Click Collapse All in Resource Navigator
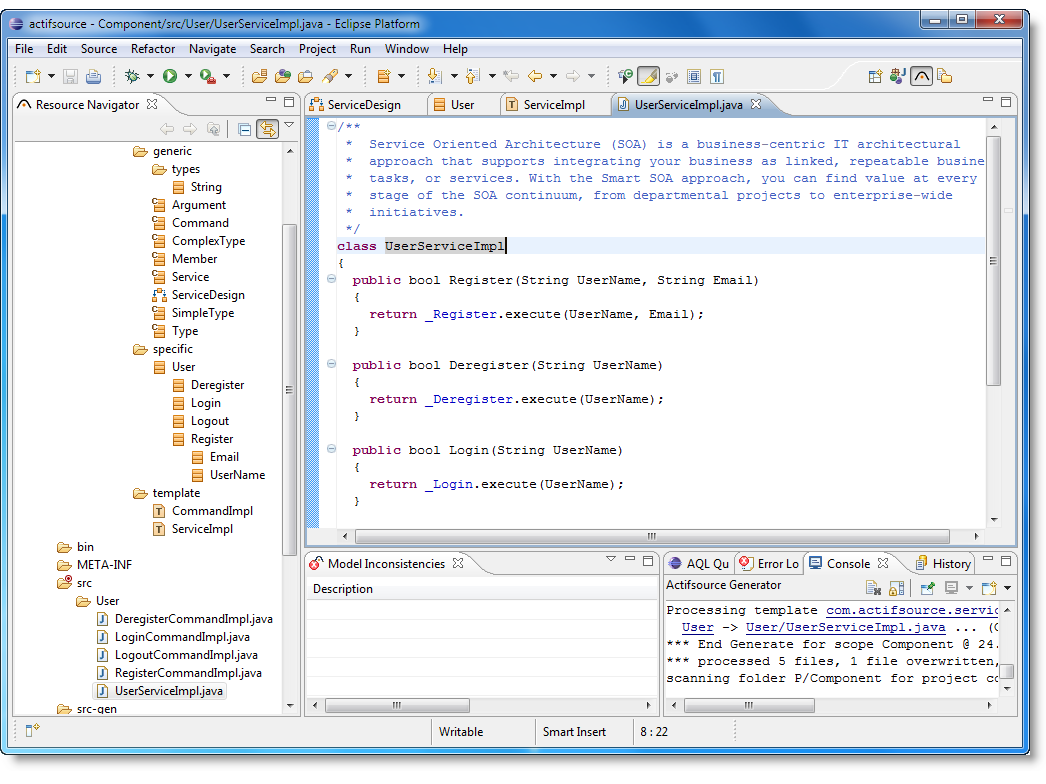Image resolution: width=1046 pixels, height=784 pixels. 244,129
